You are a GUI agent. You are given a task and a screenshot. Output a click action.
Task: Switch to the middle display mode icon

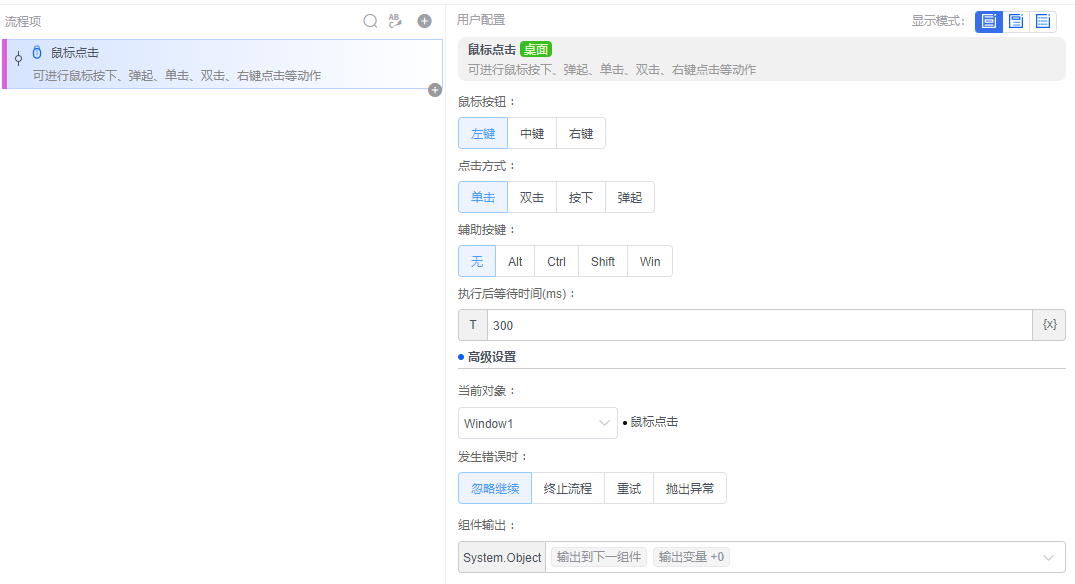(x=1015, y=21)
